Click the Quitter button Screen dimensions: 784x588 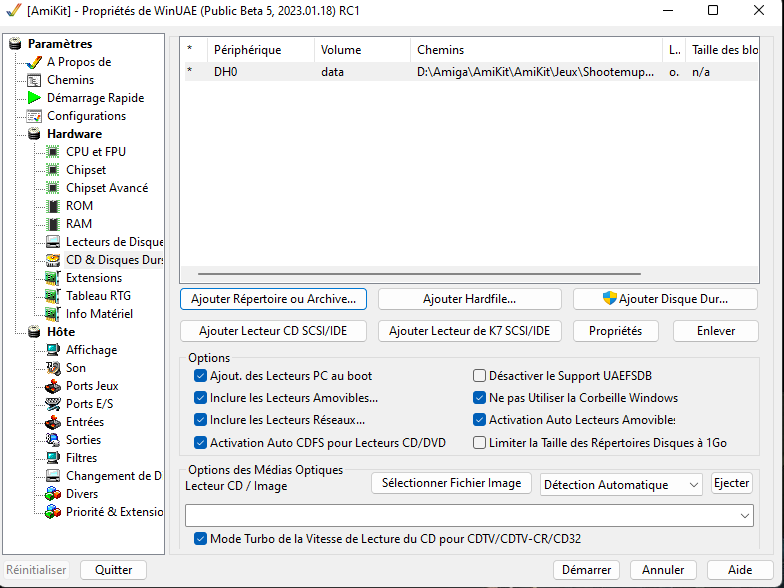tap(114, 570)
